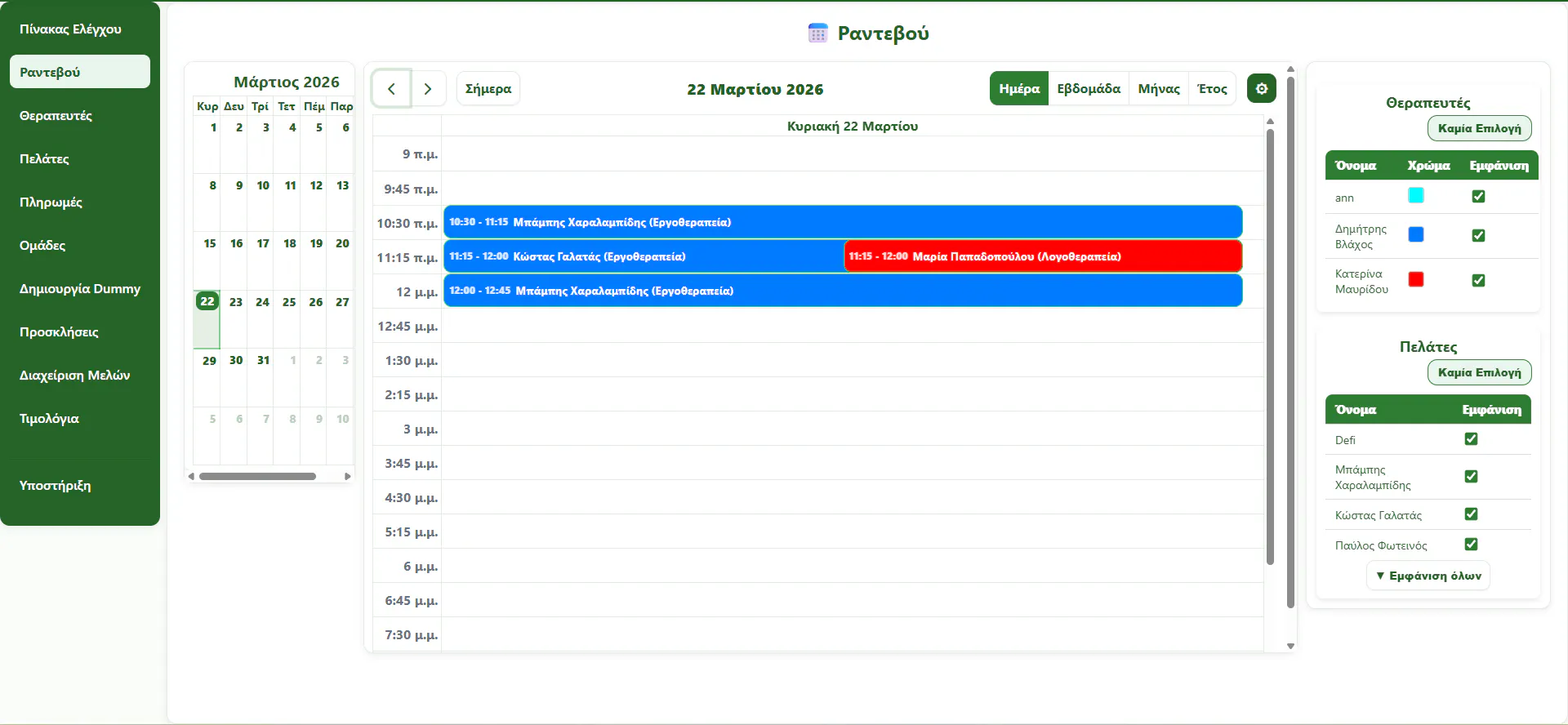Open 11:15 Μαρία Παπαδοπούλου red appointment
The width and height of the screenshot is (1568, 725).
pos(1043,256)
